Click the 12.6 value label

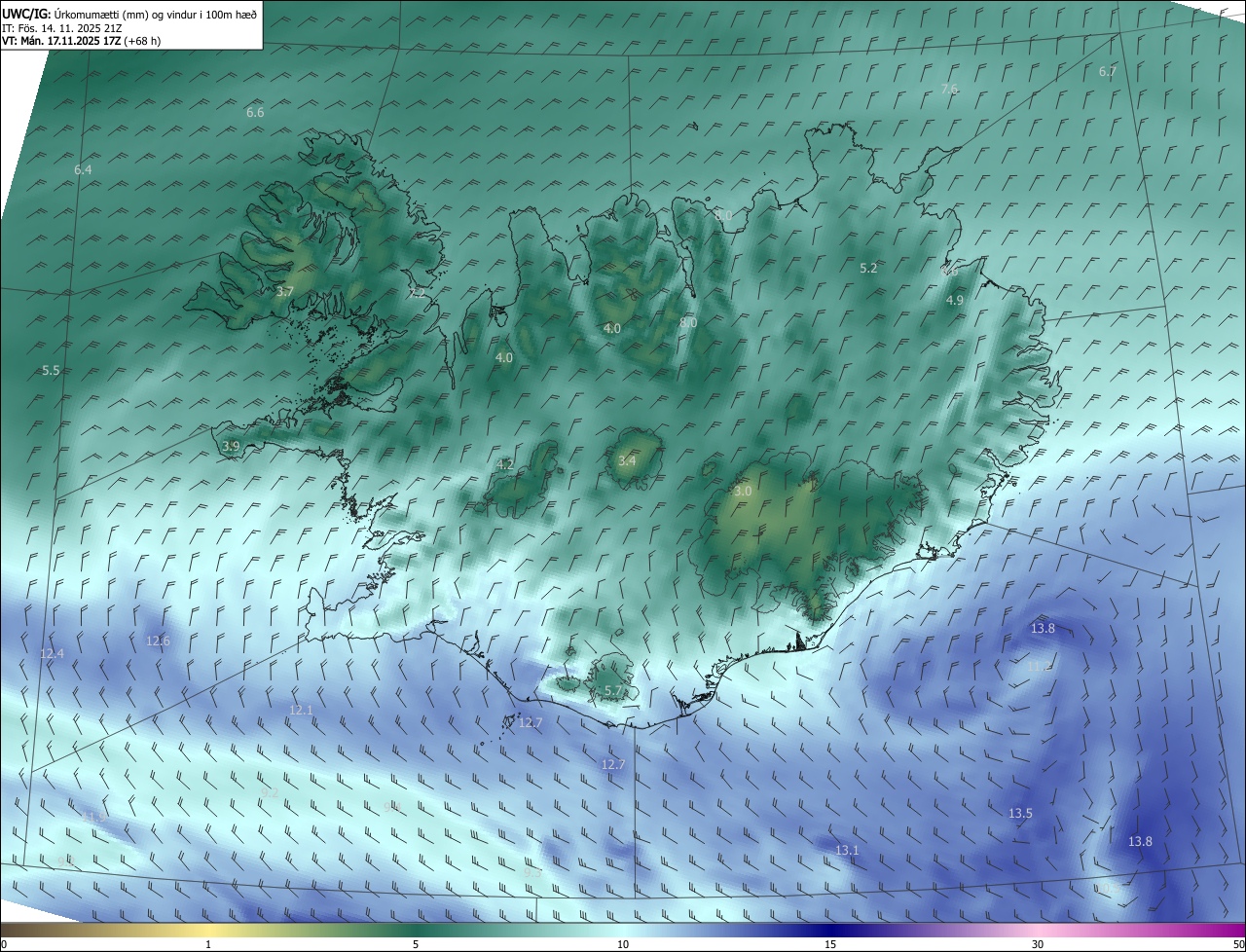pyautogui.click(x=158, y=641)
